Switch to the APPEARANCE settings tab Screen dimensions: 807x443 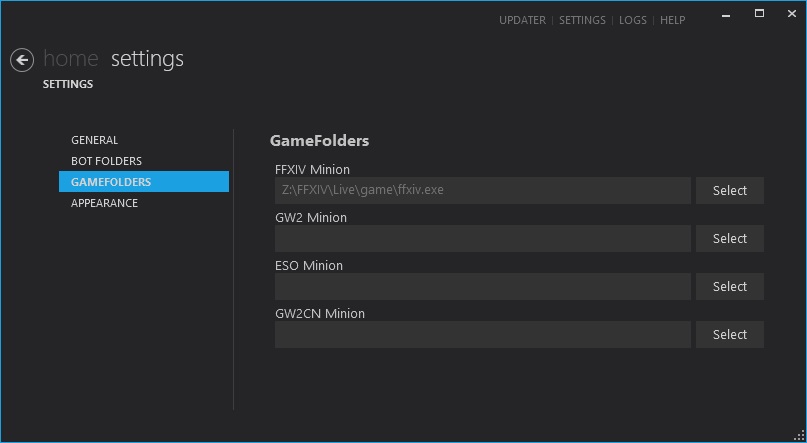tap(104, 203)
